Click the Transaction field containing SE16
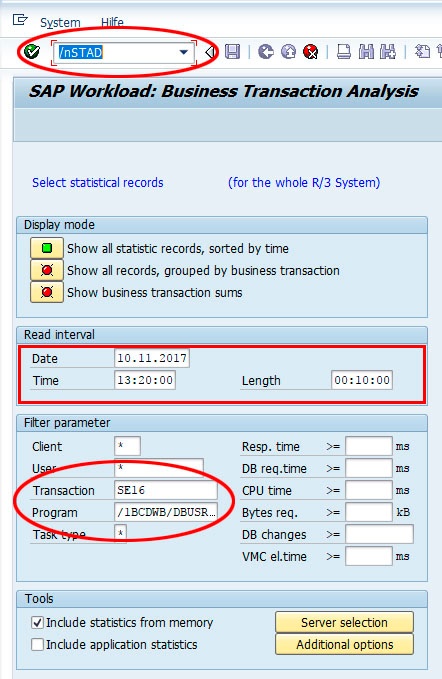This screenshot has height=679, width=442. (166, 490)
